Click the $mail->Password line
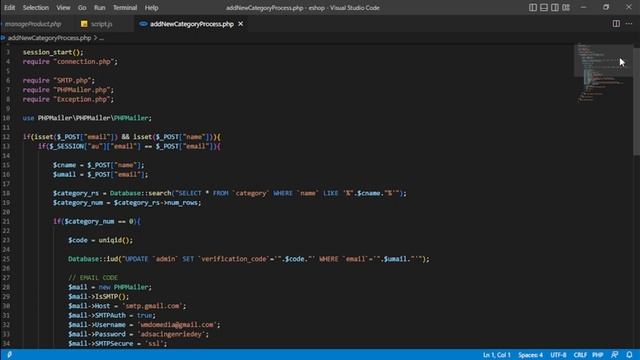The image size is (640, 360). pyautogui.click(x=138, y=334)
